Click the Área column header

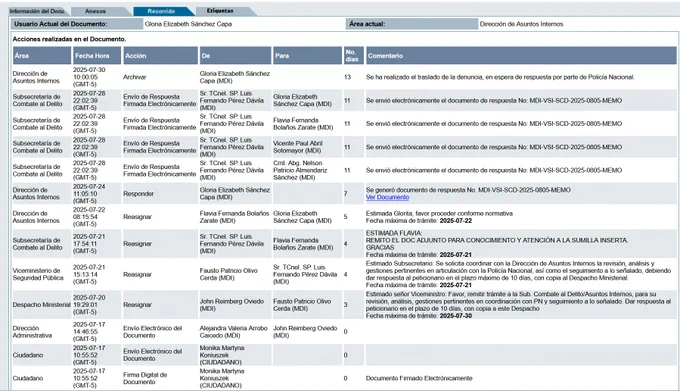[x=42, y=55]
